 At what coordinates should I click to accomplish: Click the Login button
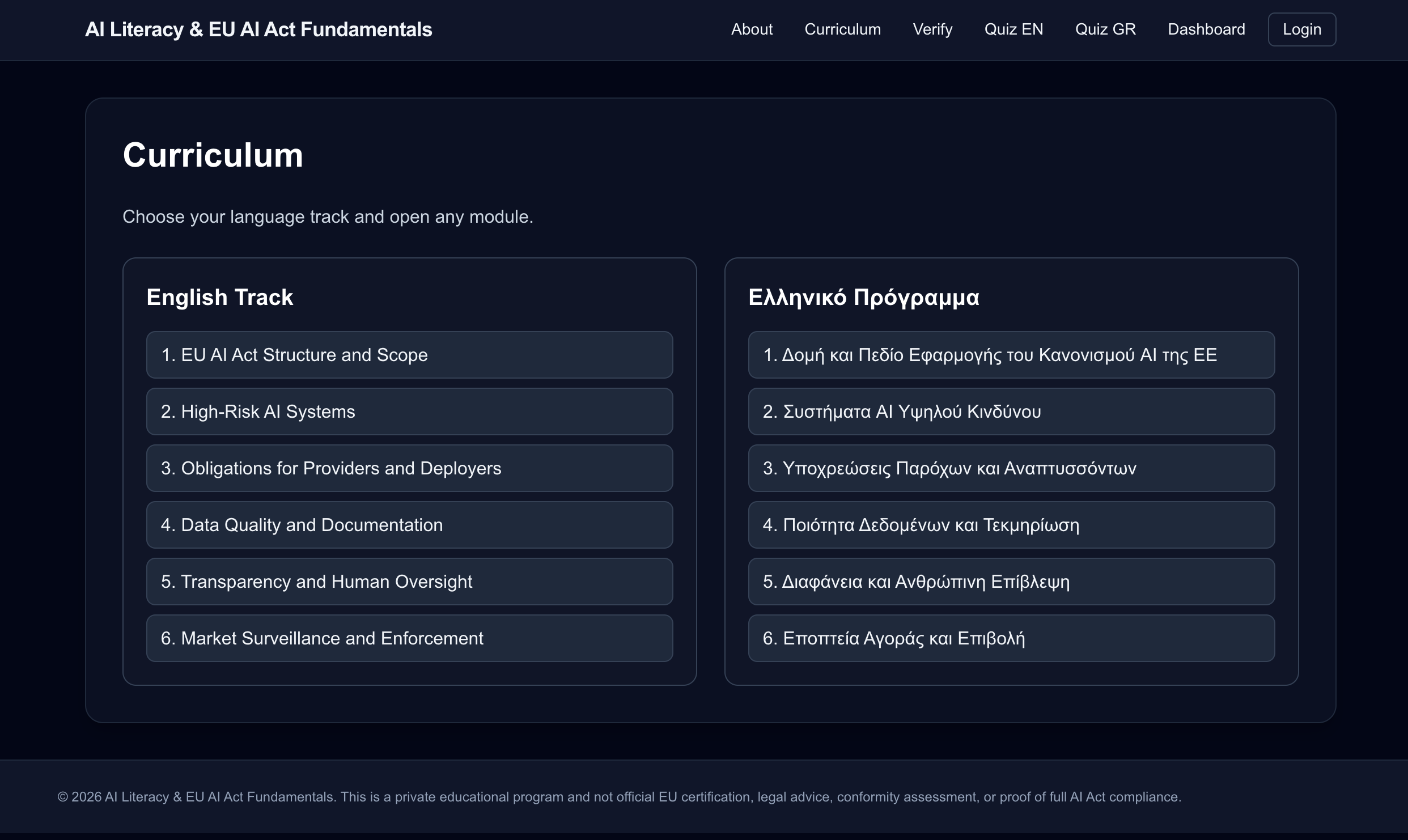(x=1301, y=29)
